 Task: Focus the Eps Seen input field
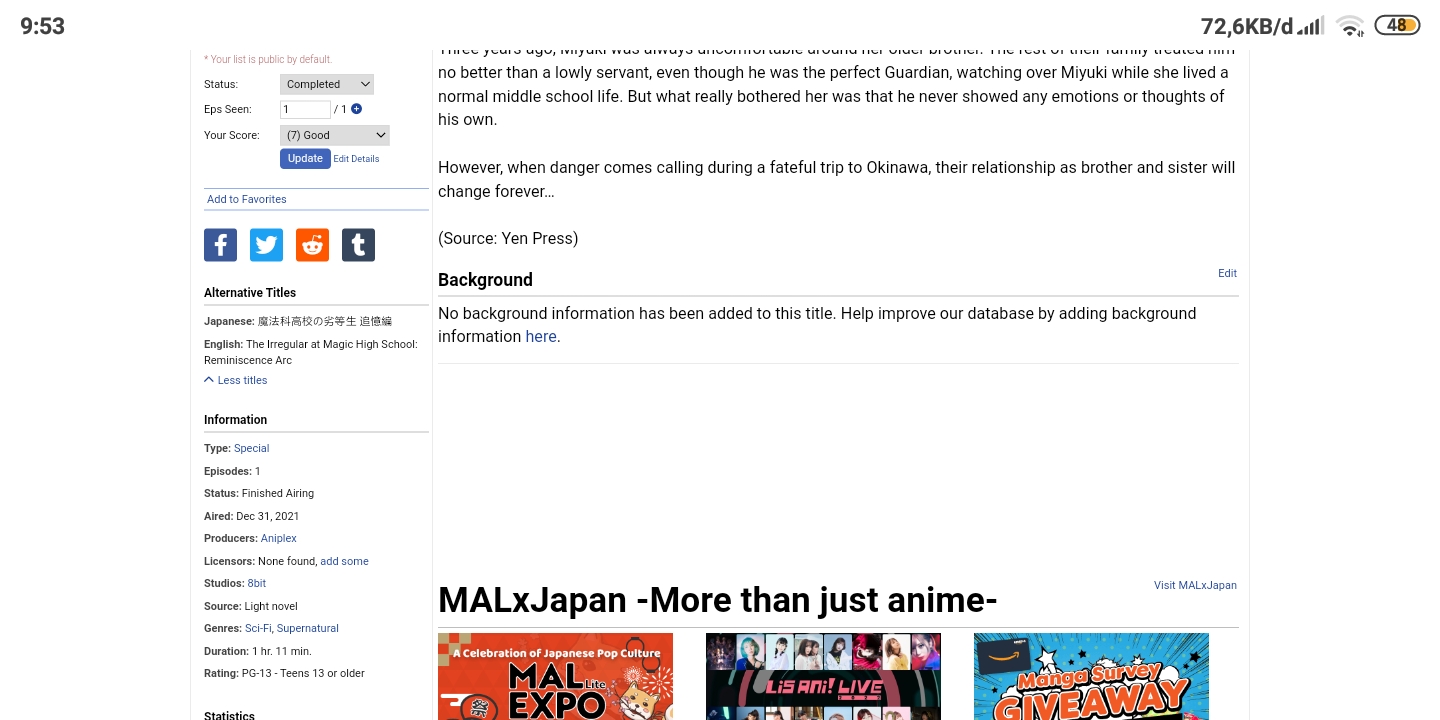[305, 109]
